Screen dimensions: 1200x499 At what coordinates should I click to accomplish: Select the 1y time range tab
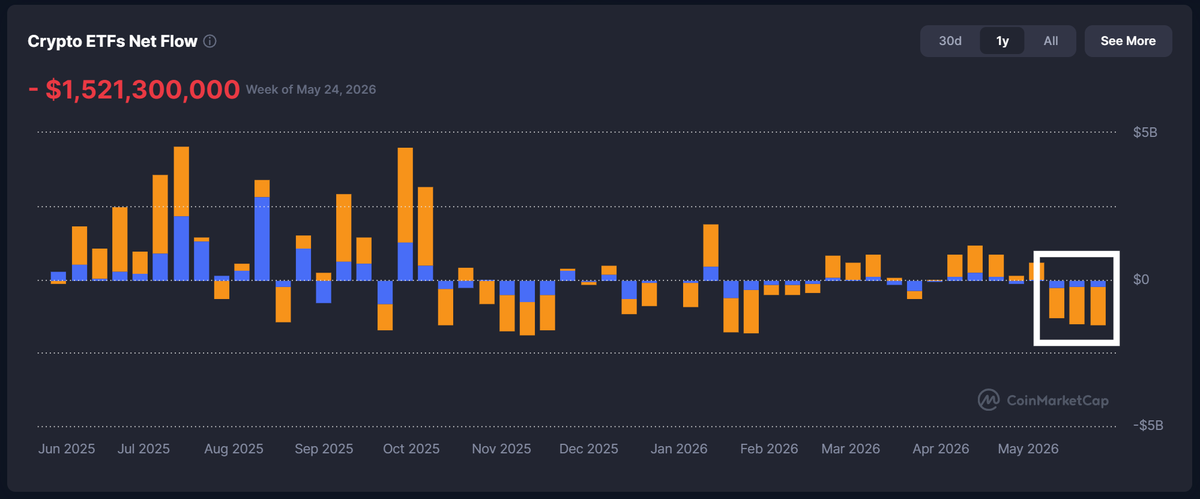1002,41
